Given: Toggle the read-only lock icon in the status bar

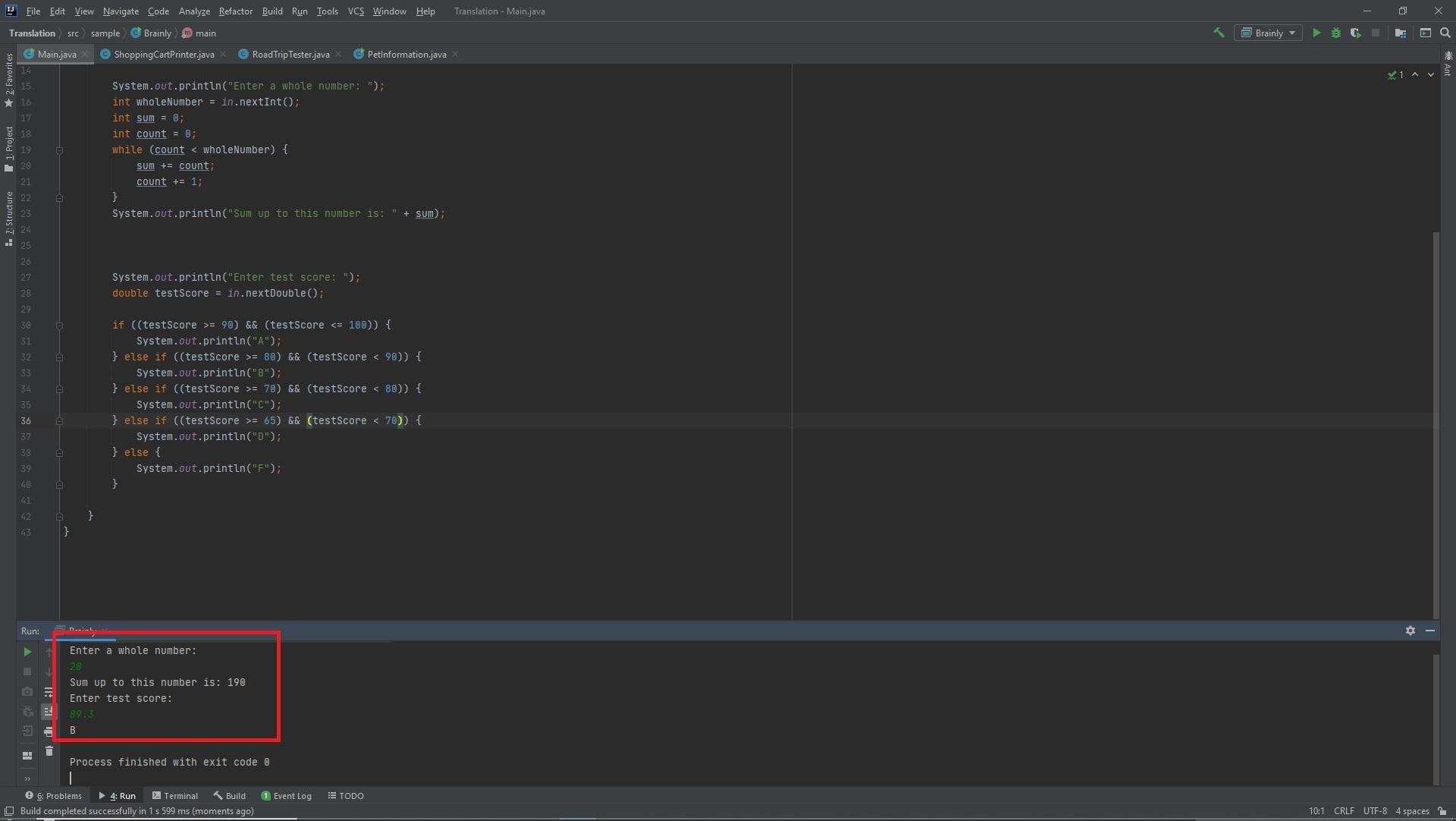Looking at the screenshot, I should click(x=1442, y=811).
